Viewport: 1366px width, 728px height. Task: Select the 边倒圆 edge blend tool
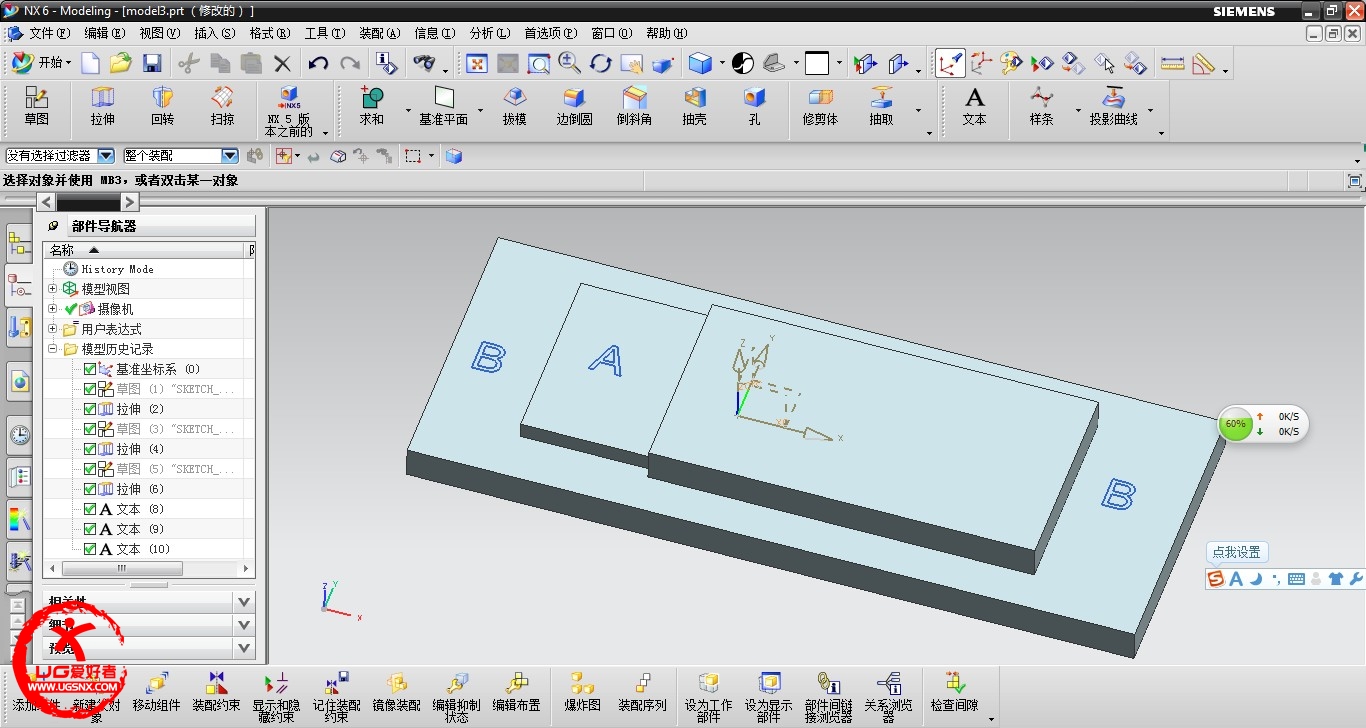(574, 107)
